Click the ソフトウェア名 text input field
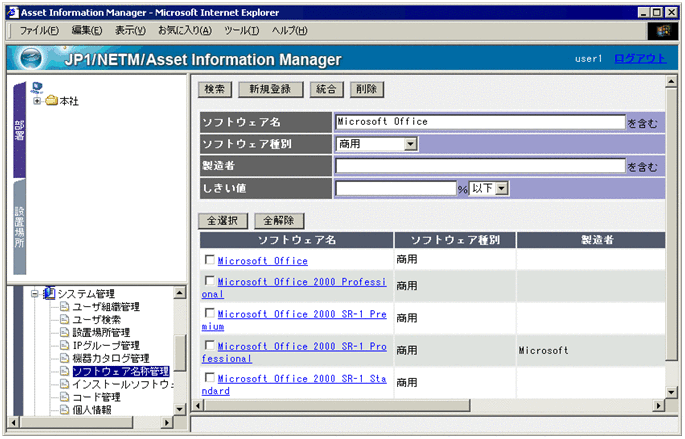Image resolution: width=685 pixels, height=439 pixels. click(x=479, y=122)
